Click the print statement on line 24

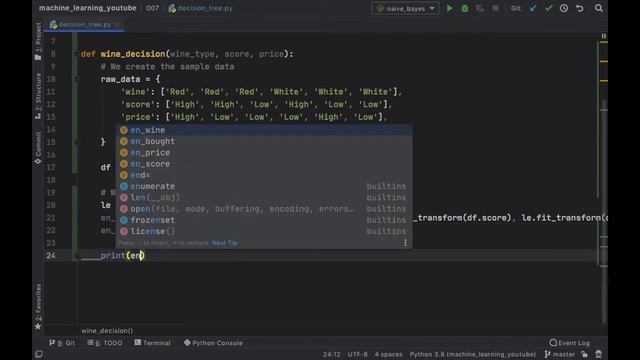click(x=122, y=256)
